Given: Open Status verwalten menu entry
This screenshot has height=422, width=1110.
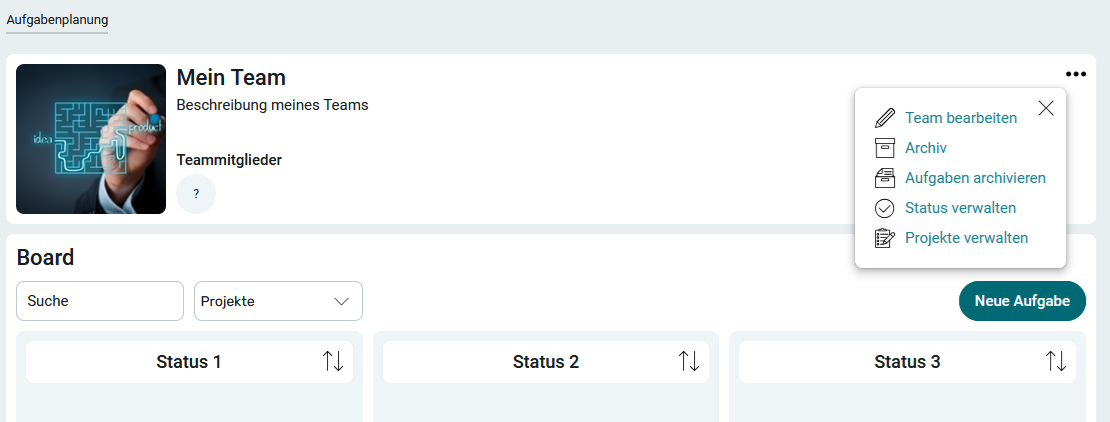Looking at the screenshot, I should (960, 208).
